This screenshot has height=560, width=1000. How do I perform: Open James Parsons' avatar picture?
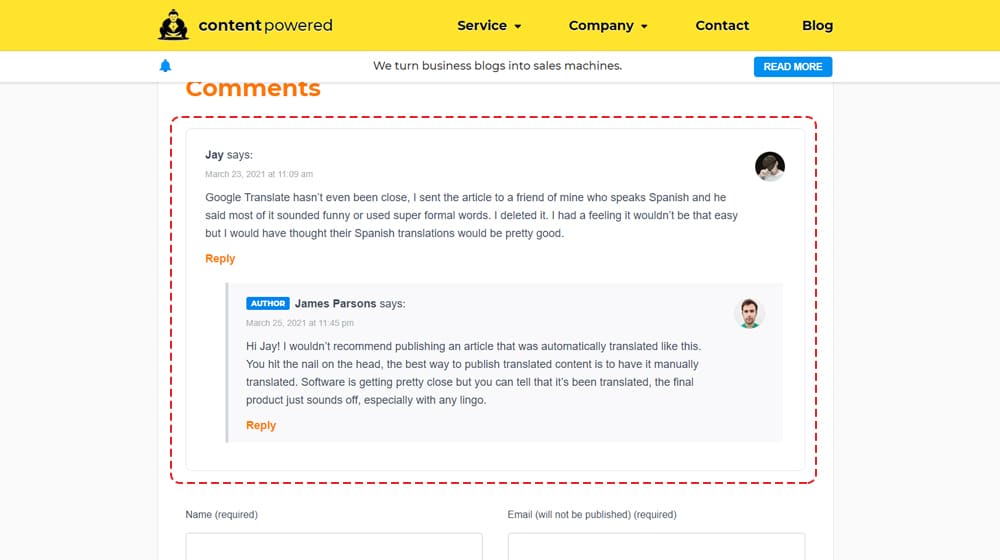(x=748, y=313)
